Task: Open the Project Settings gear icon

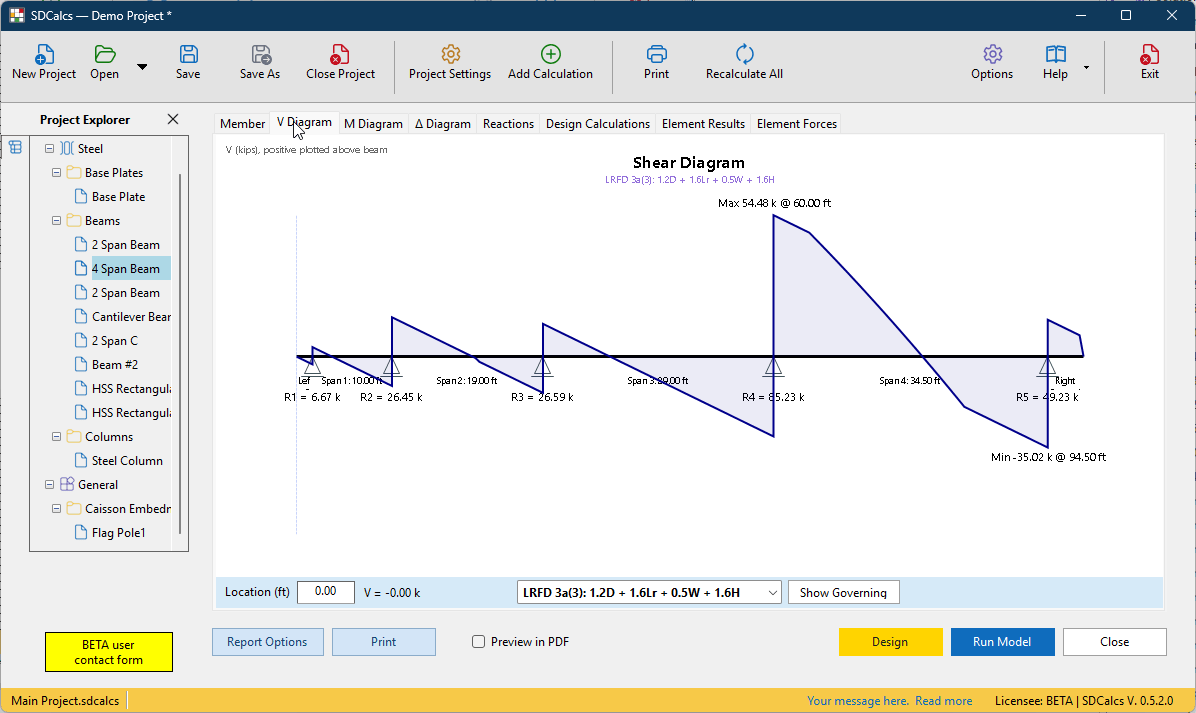Action: 450,54
